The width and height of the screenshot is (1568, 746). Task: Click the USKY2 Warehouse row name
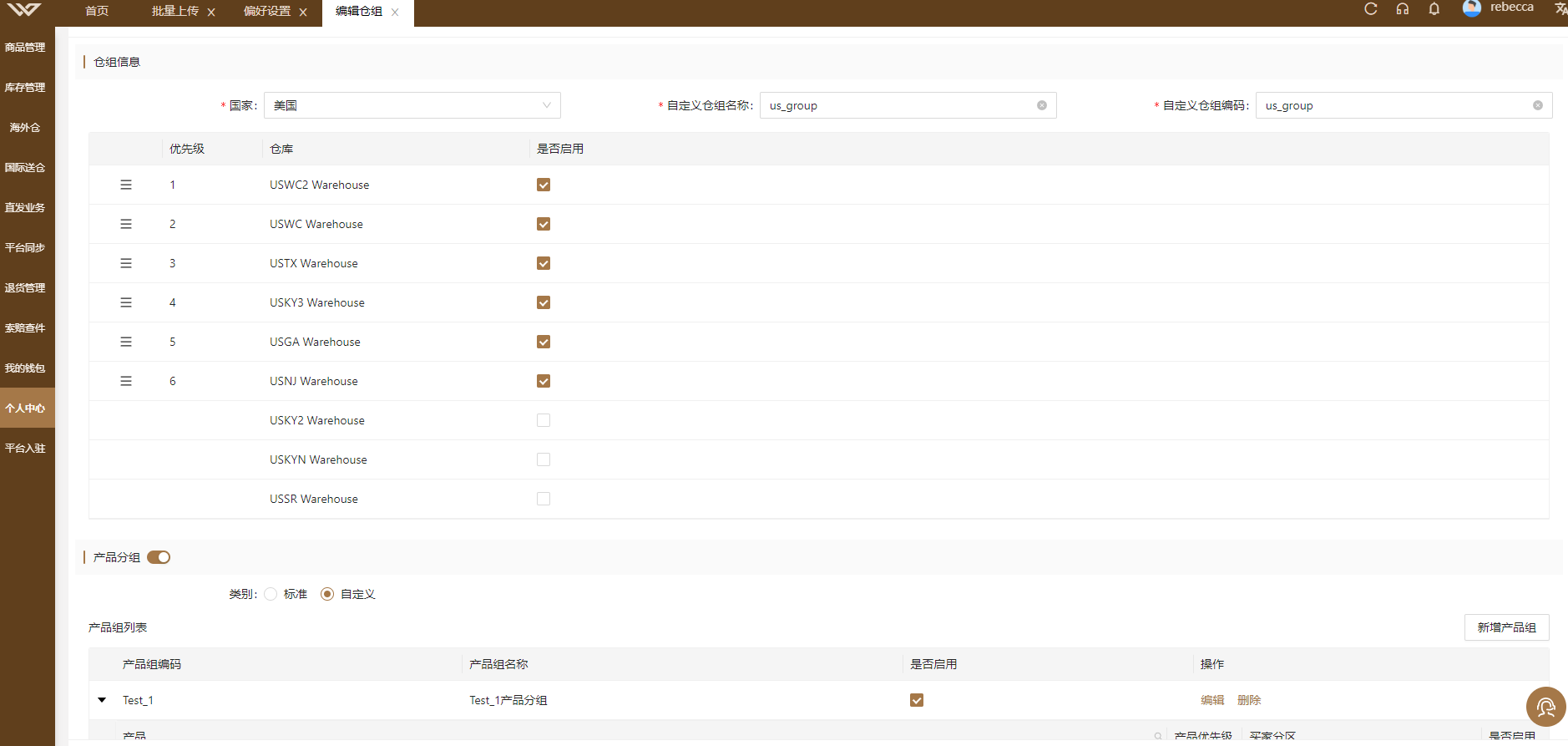click(x=317, y=420)
